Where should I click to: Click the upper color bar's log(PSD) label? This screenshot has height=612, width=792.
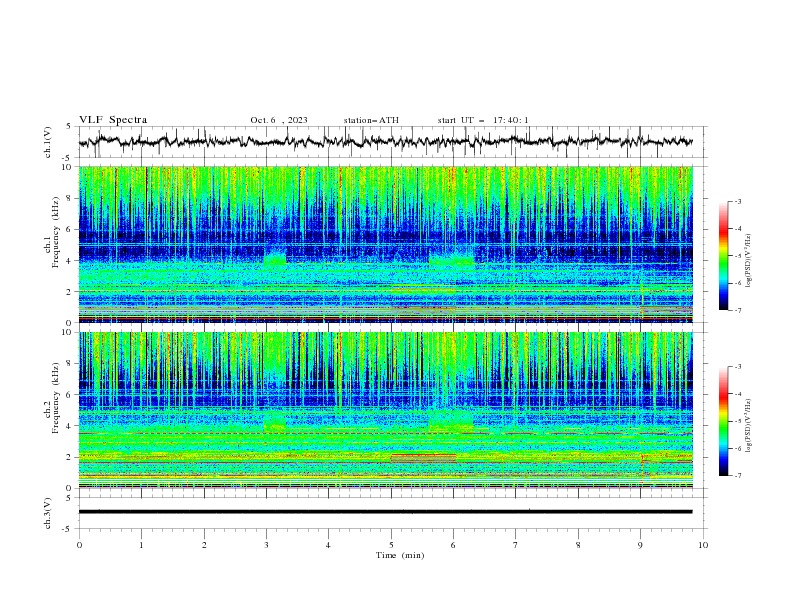(749, 261)
